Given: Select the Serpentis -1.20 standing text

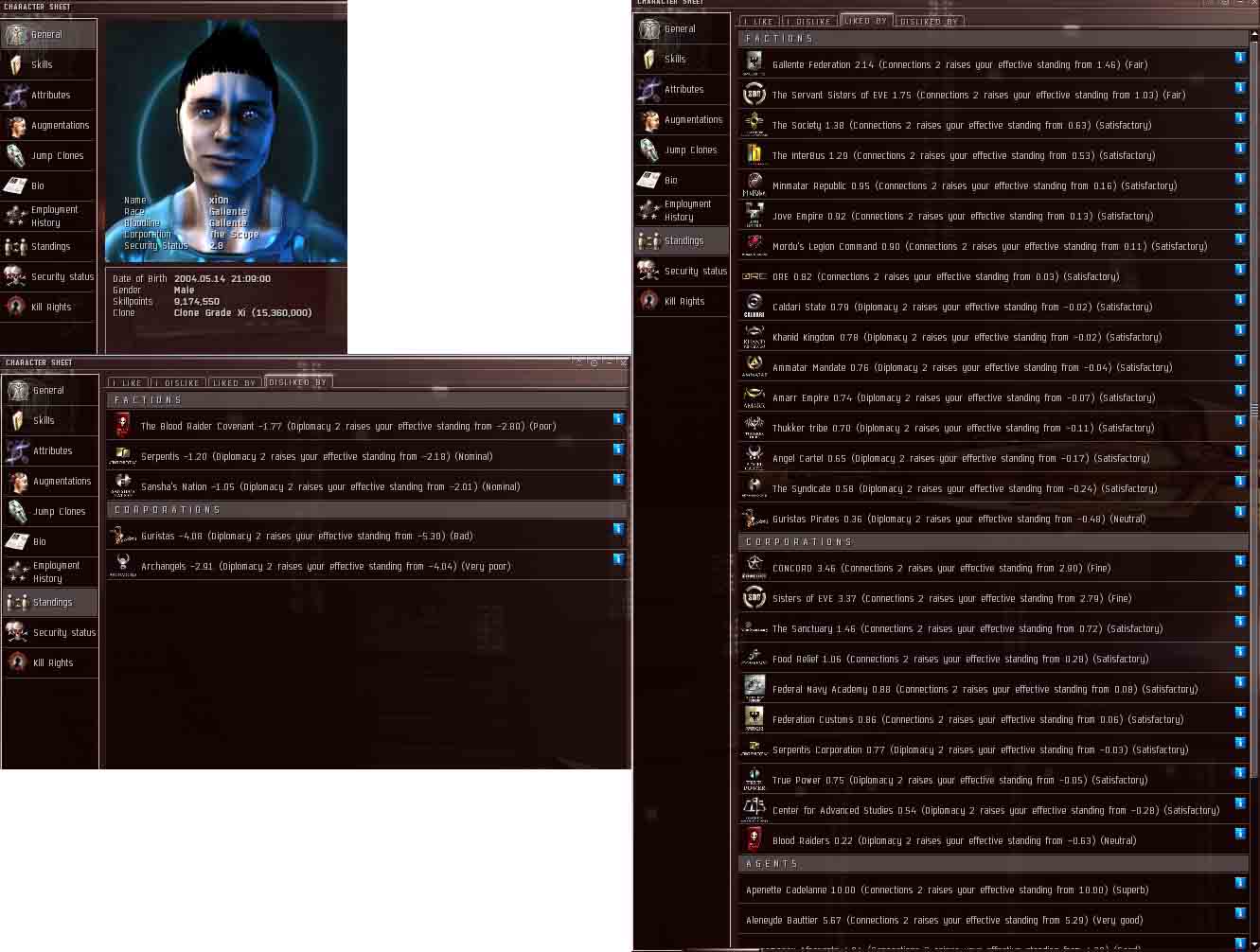Looking at the screenshot, I should (316, 456).
